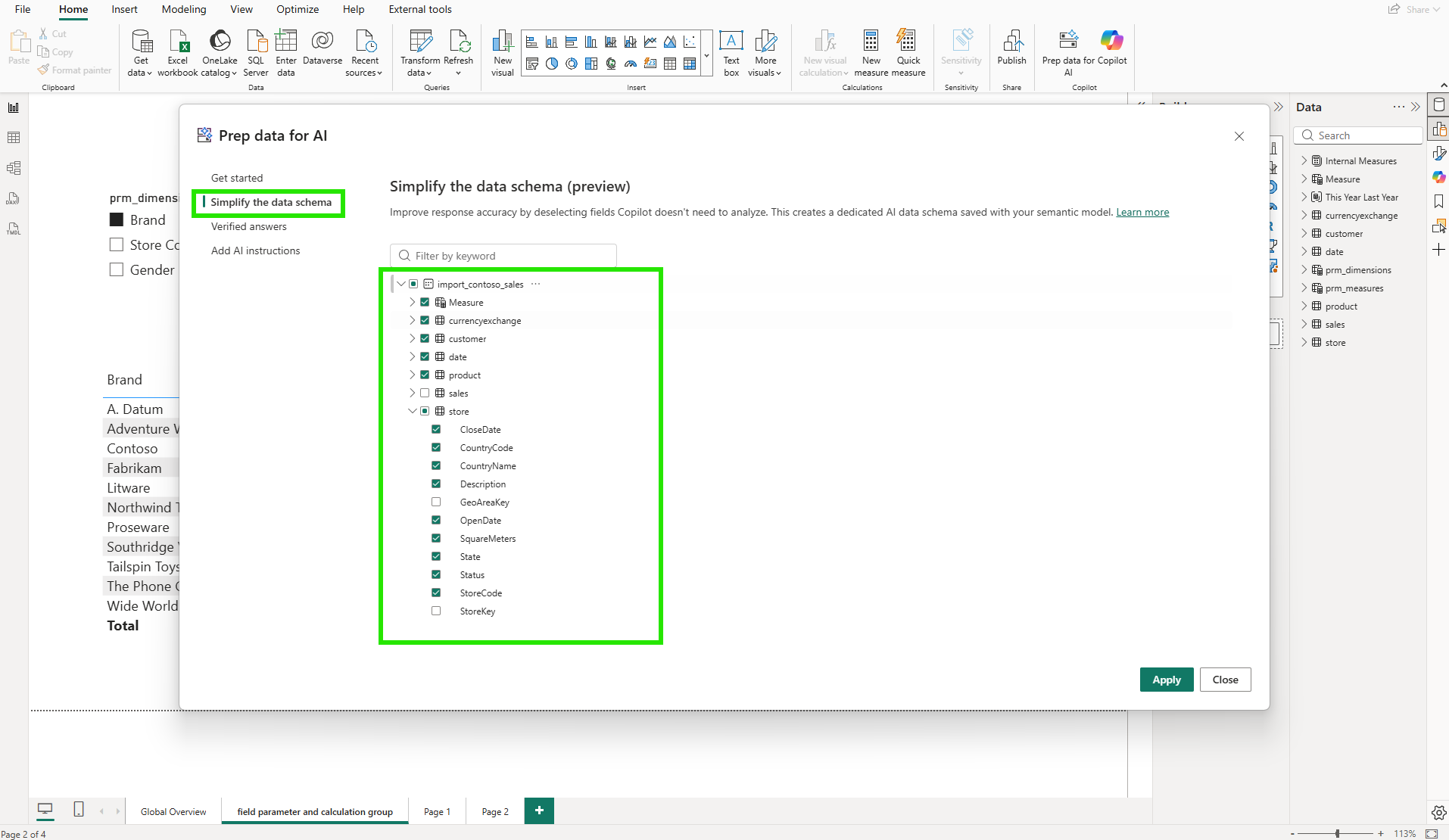This screenshot has width=1449, height=840.
Task: Open the Insert ribbon tab
Action: click(x=124, y=9)
